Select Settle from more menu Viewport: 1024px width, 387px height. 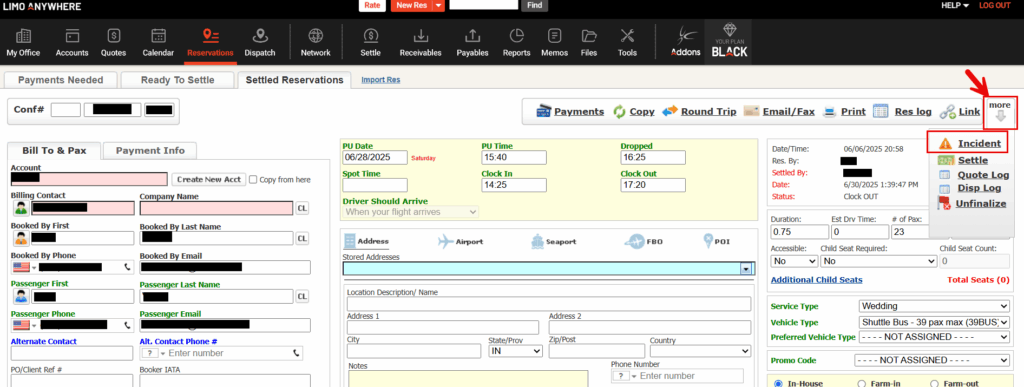963,160
